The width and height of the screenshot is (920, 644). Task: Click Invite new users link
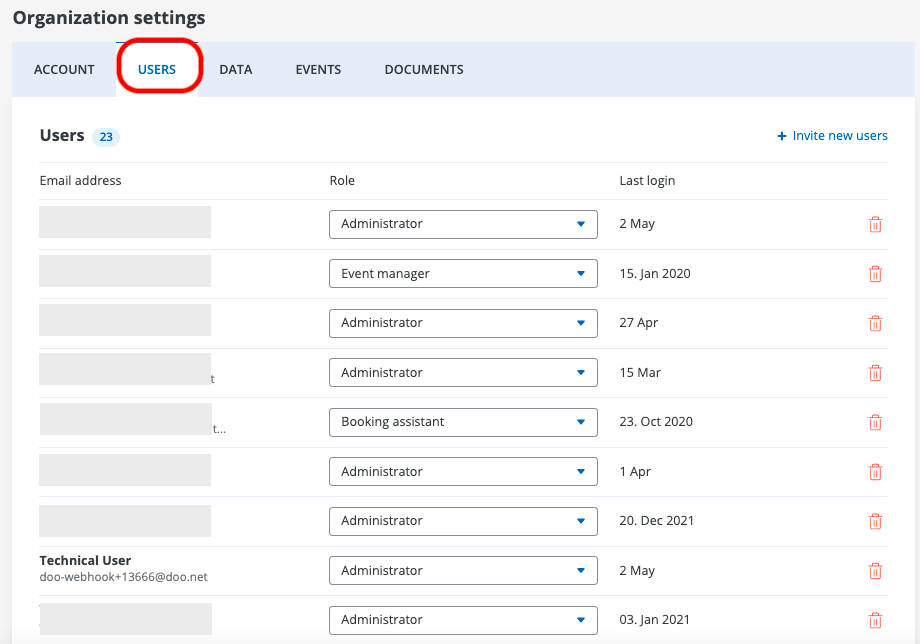pos(832,136)
